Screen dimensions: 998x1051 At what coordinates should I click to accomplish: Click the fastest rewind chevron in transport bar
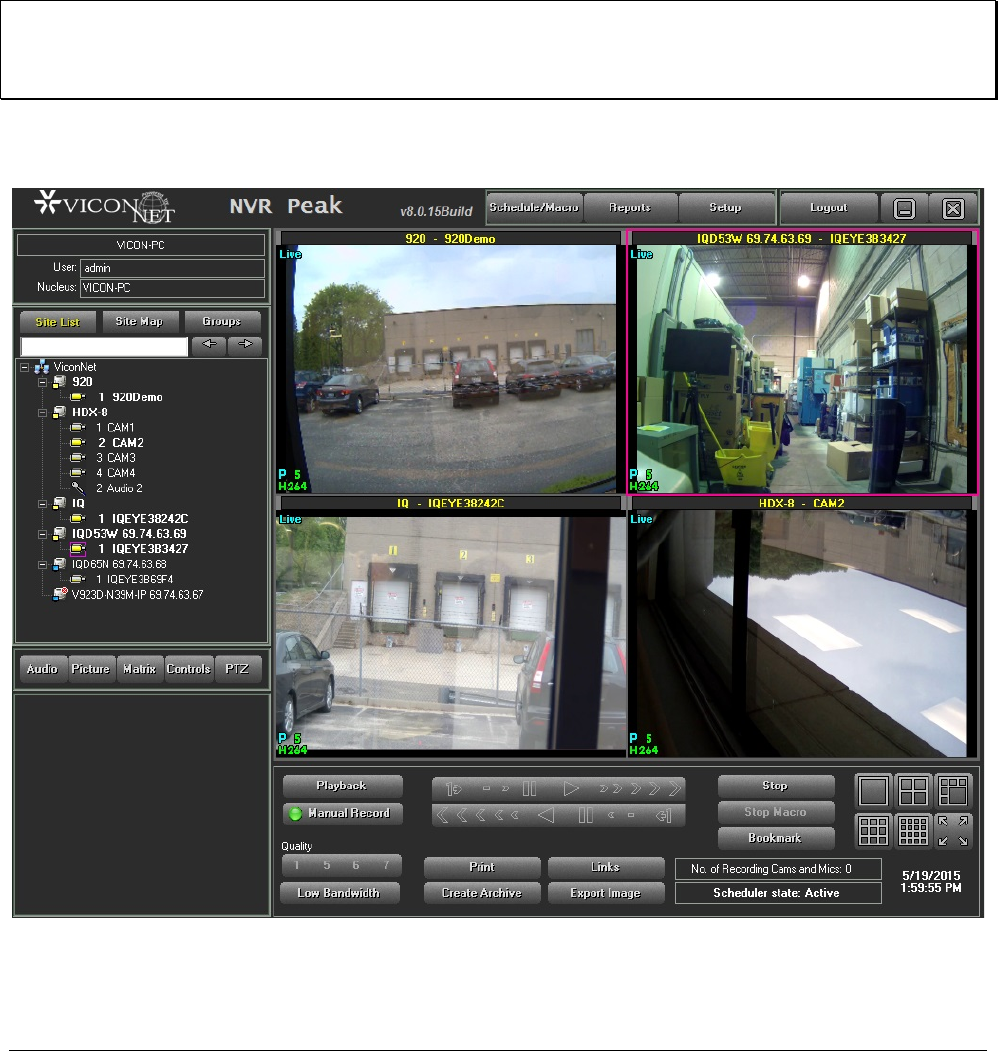[x=442, y=816]
